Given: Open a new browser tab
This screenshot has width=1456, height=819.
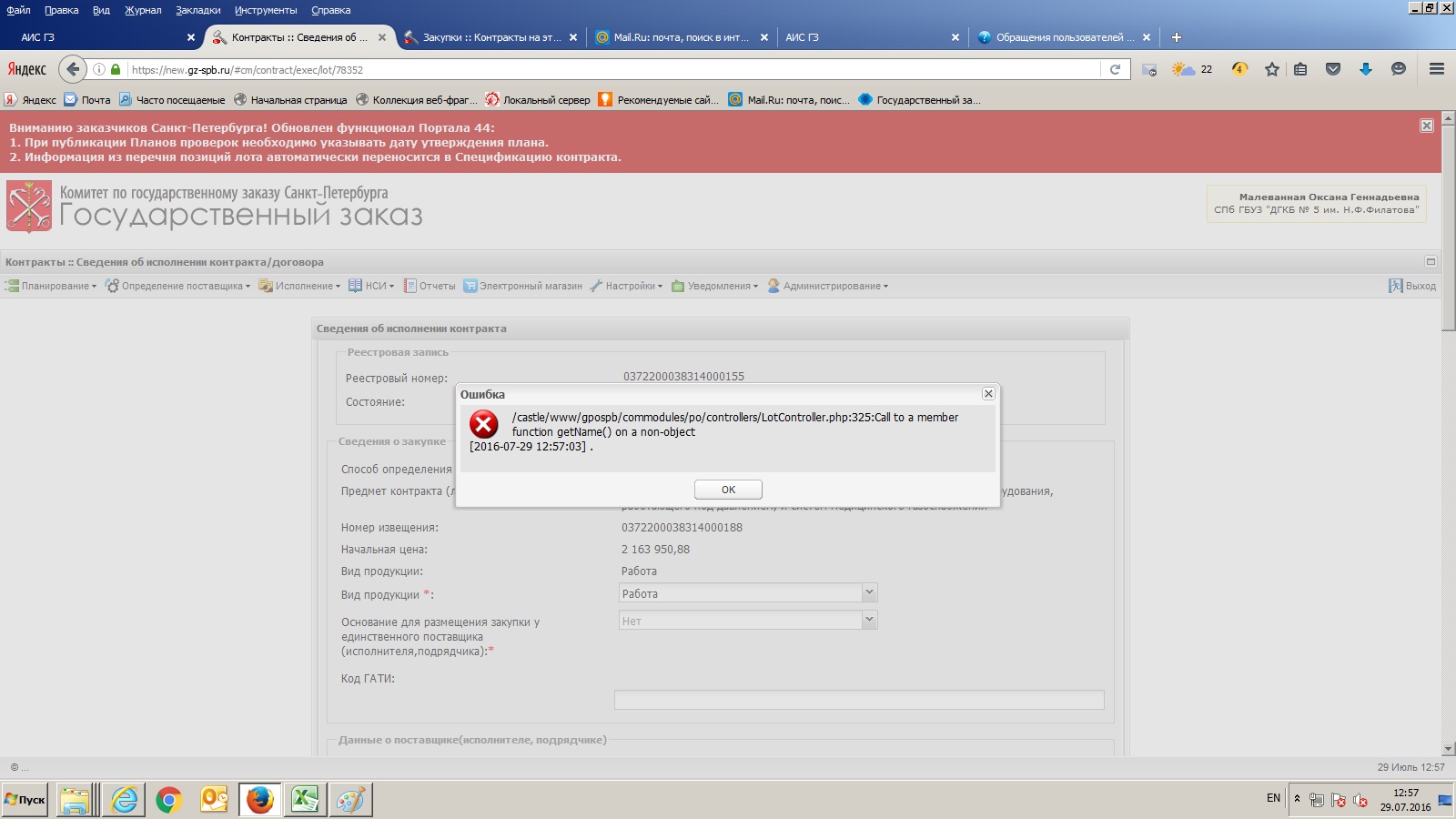Looking at the screenshot, I should (1176, 37).
